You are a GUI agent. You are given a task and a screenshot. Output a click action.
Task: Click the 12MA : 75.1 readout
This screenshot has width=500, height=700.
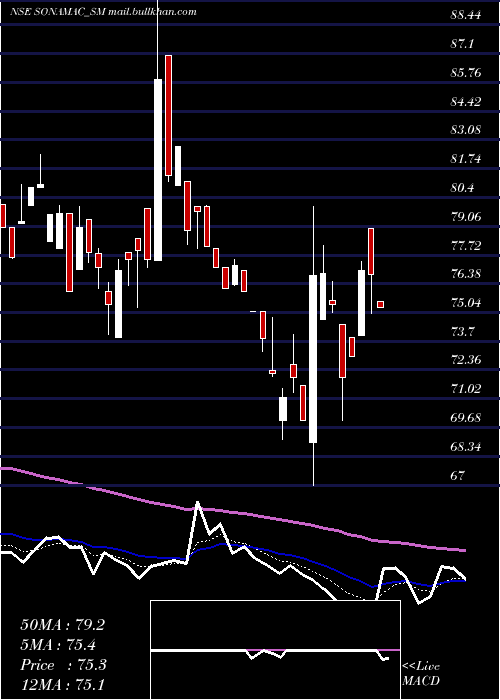coord(62,685)
